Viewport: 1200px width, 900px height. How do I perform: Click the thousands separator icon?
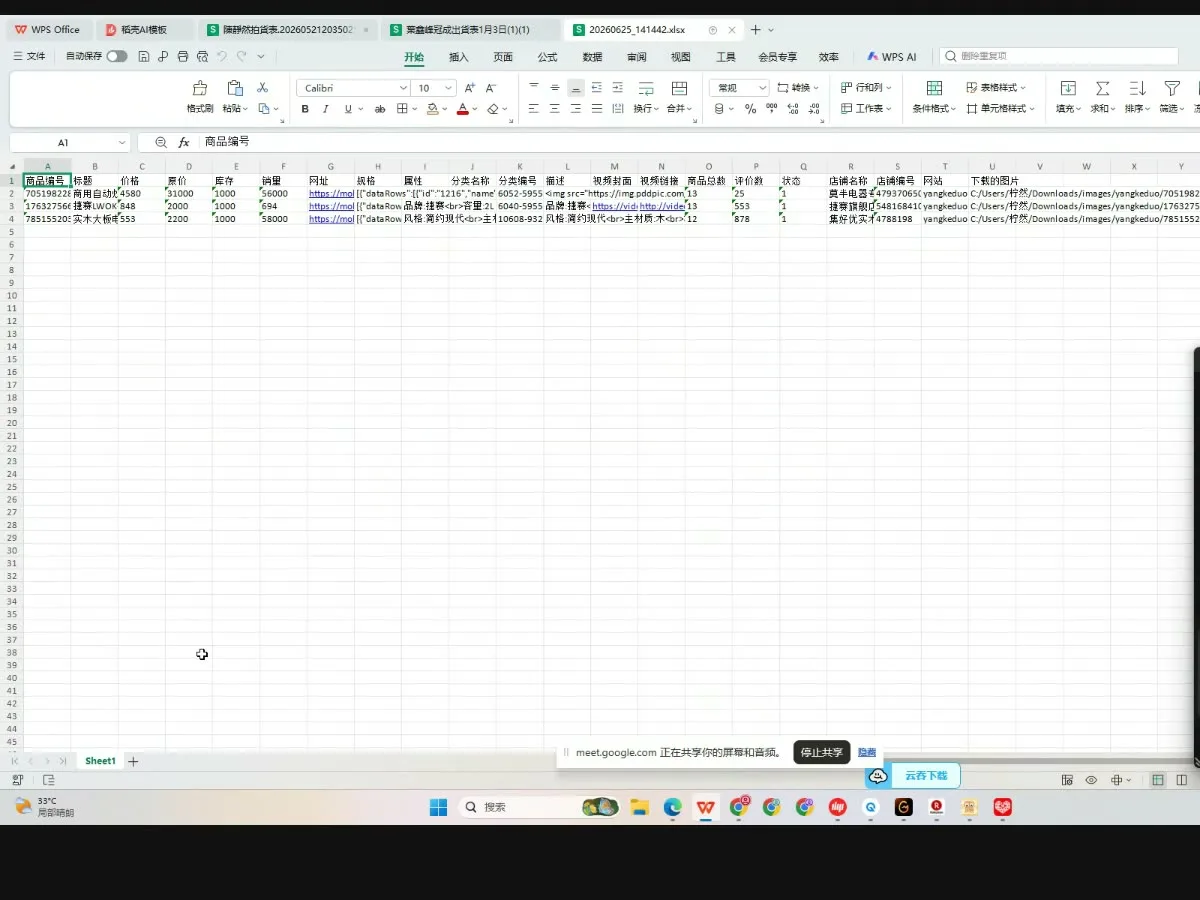(x=770, y=109)
